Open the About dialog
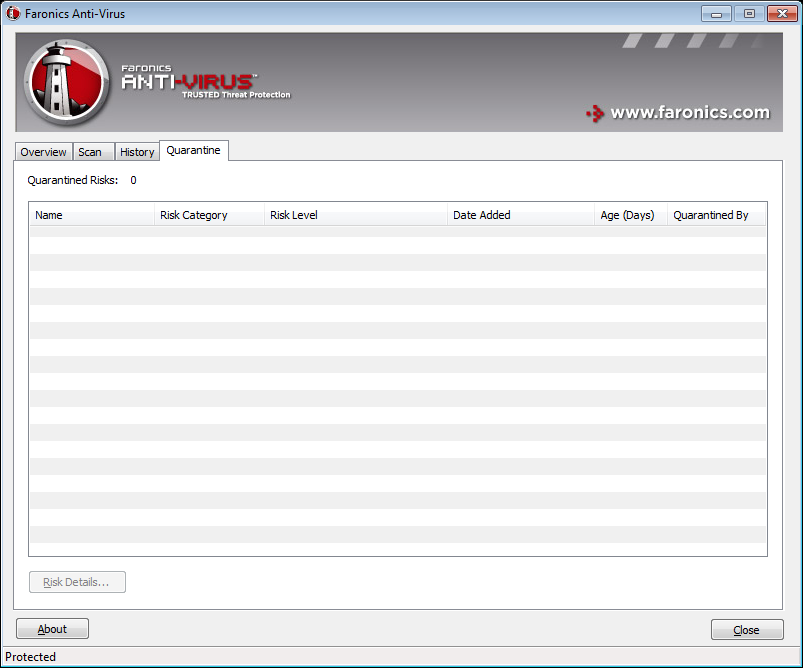 pos(52,629)
